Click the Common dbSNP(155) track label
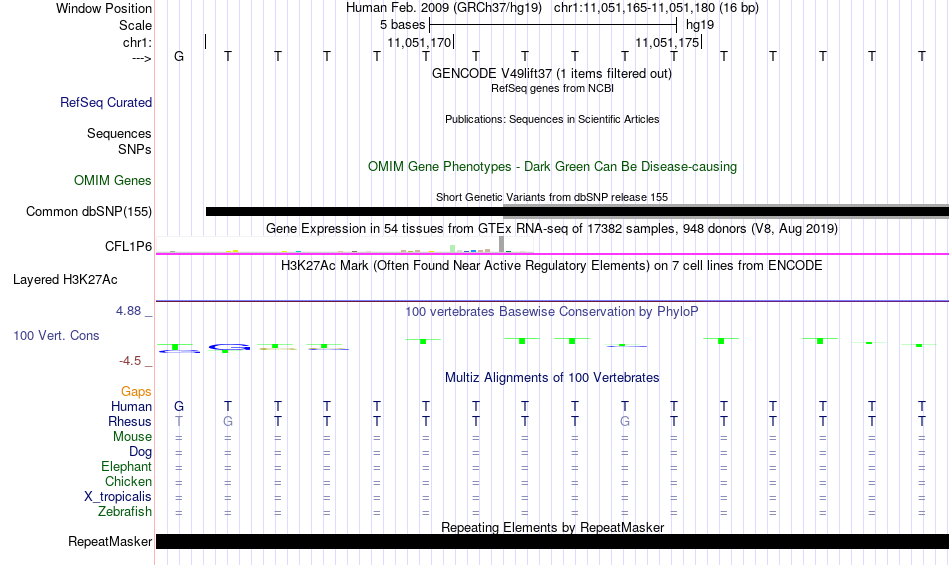The height and width of the screenshot is (565, 950). coord(89,211)
